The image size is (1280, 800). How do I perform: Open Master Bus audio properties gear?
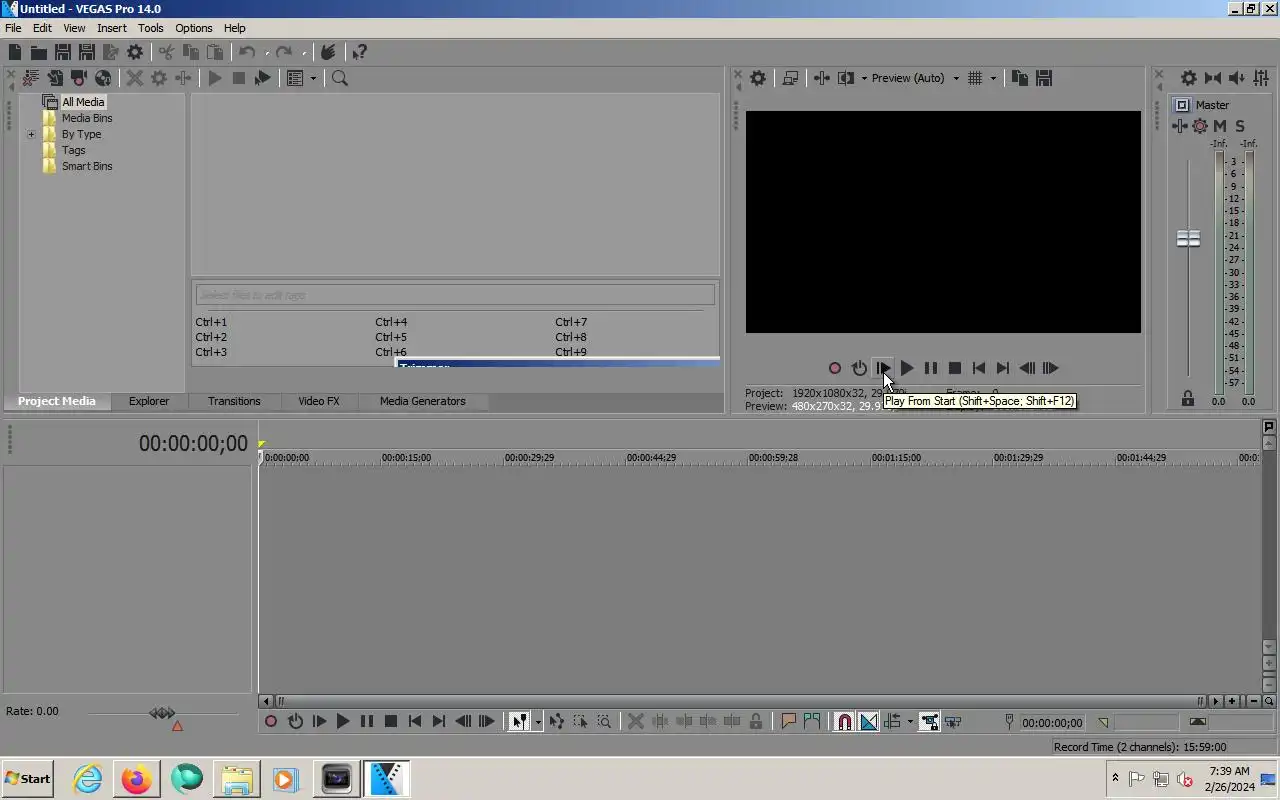coord(1188,78)
